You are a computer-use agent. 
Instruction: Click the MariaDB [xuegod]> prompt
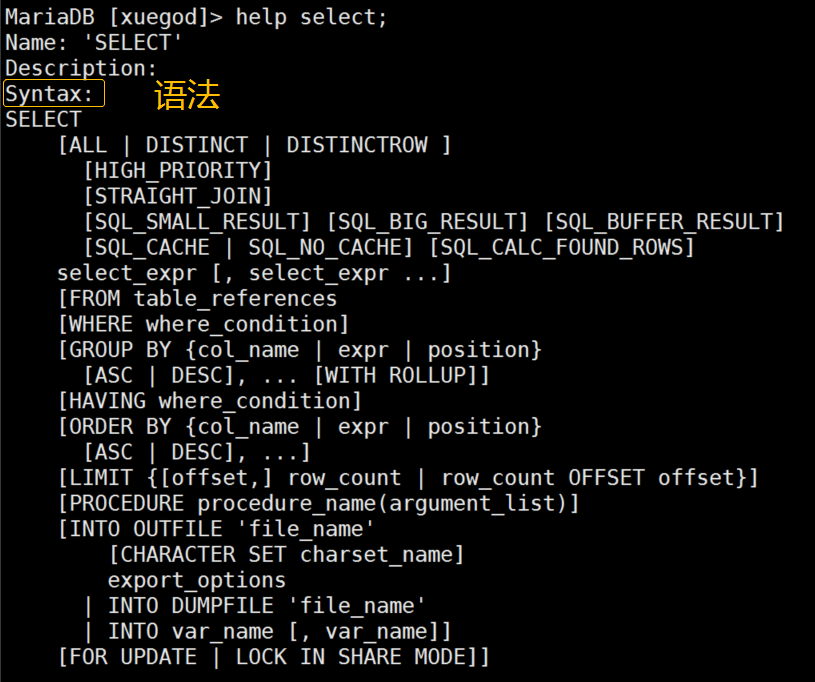click(x=114, y=18)
